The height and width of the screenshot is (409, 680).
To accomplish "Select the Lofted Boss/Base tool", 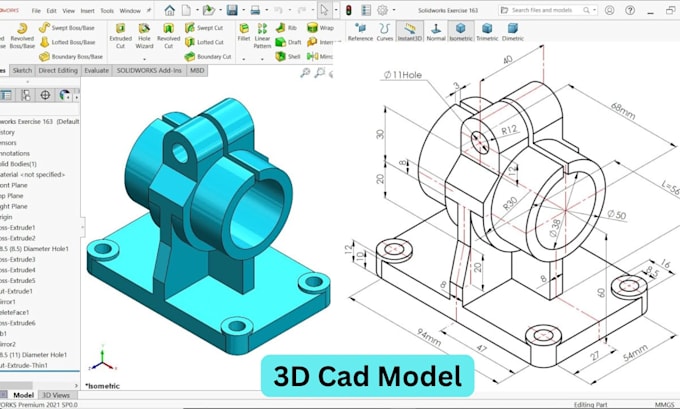I will 67,42.
